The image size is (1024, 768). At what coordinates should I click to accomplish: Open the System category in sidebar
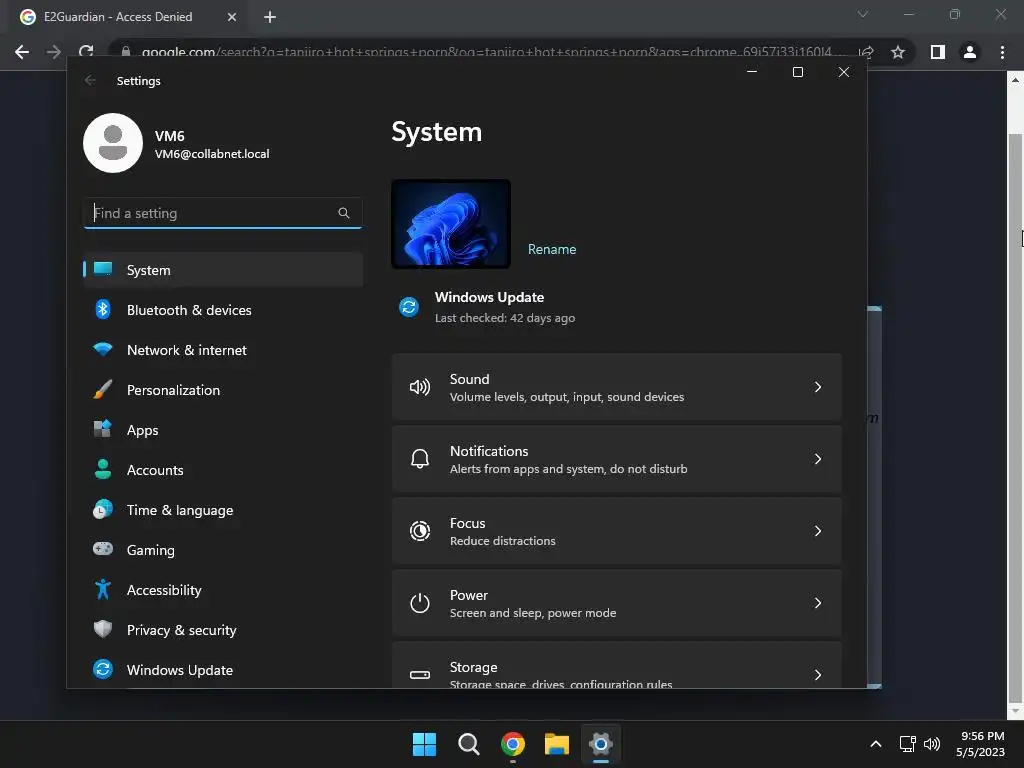(x=223, y=270)
